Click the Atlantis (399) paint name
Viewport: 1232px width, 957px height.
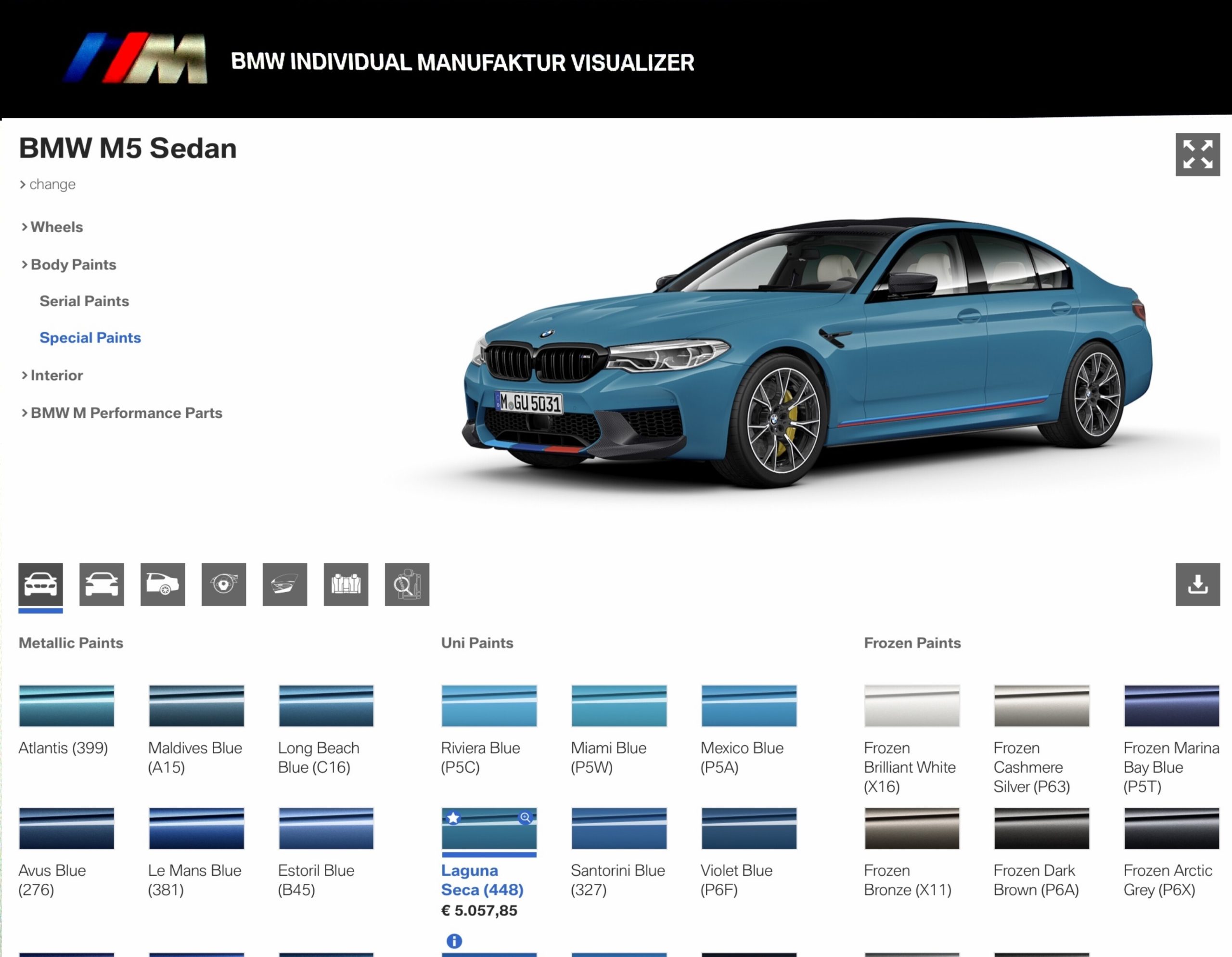[63, 748]
